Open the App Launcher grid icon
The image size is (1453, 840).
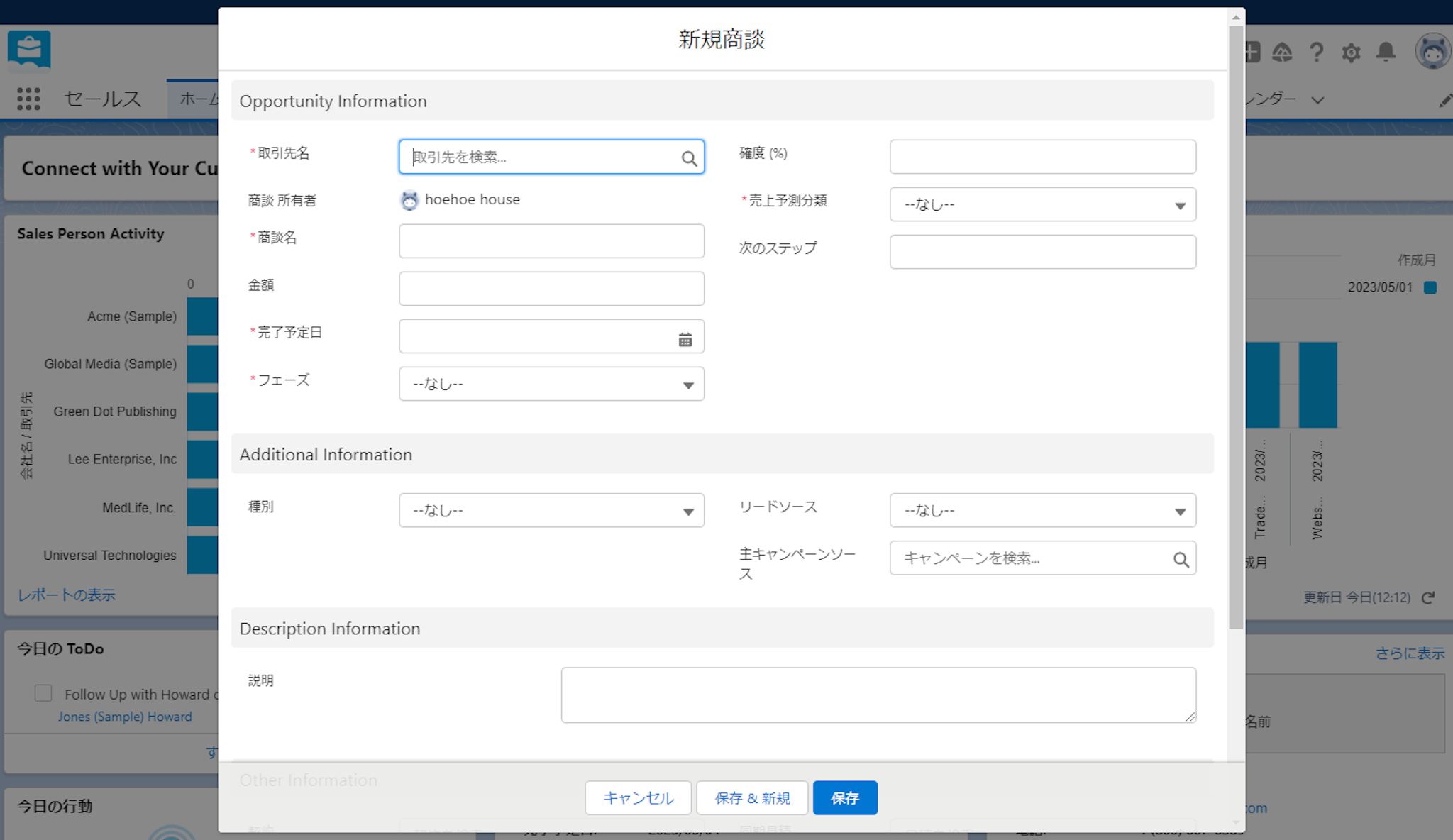(x=28, y=99)
